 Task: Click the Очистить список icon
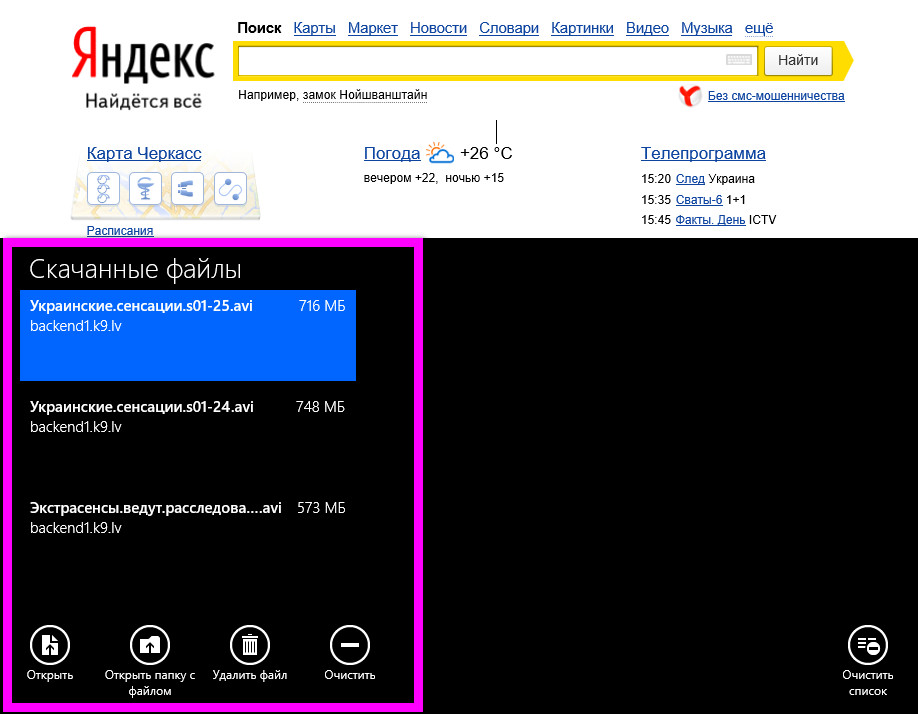tap(868, 645)
